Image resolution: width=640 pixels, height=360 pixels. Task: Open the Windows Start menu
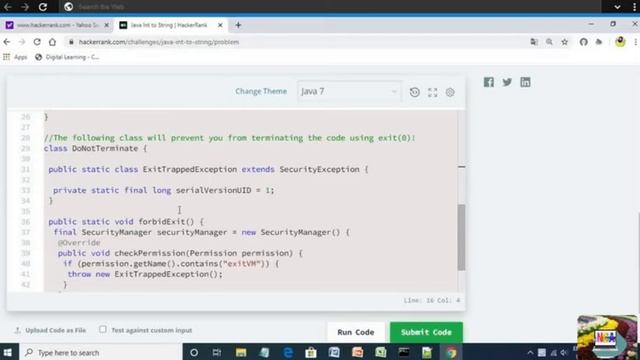coord(8,352)
